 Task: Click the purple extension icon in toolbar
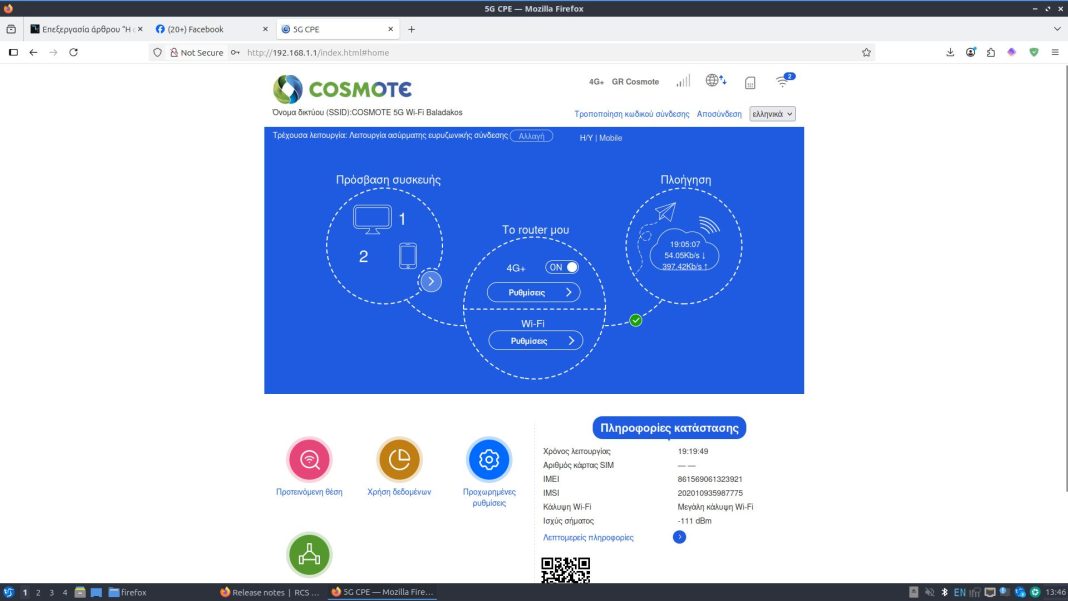(x=1012, y=52)
